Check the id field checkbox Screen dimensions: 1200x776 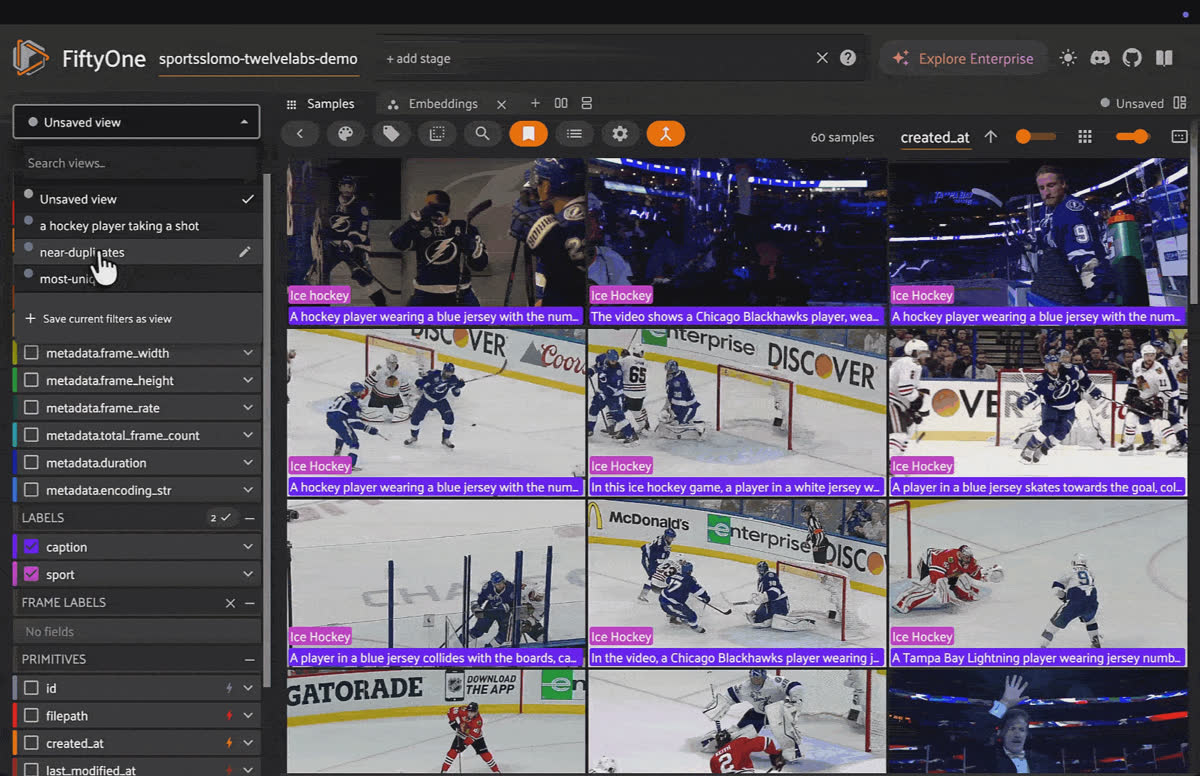pyautogui.click(x=31, y=688)
